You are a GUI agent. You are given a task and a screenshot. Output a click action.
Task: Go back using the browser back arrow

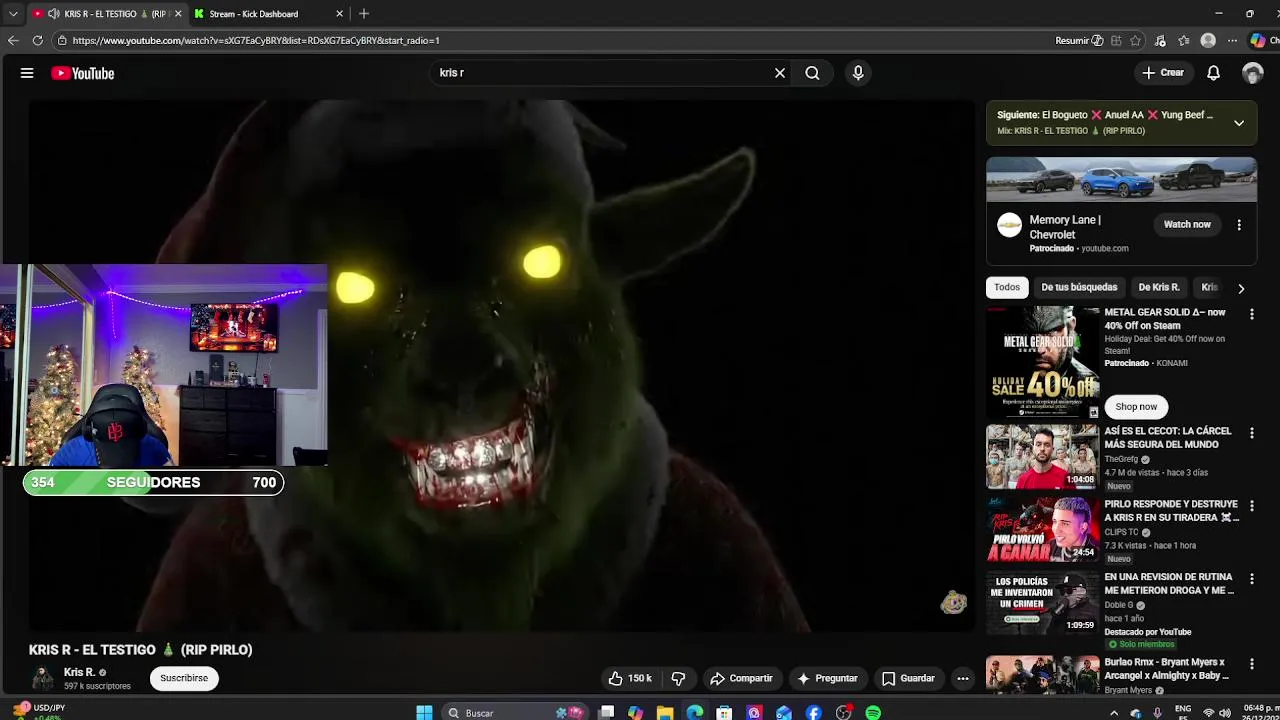pos(12,40)
